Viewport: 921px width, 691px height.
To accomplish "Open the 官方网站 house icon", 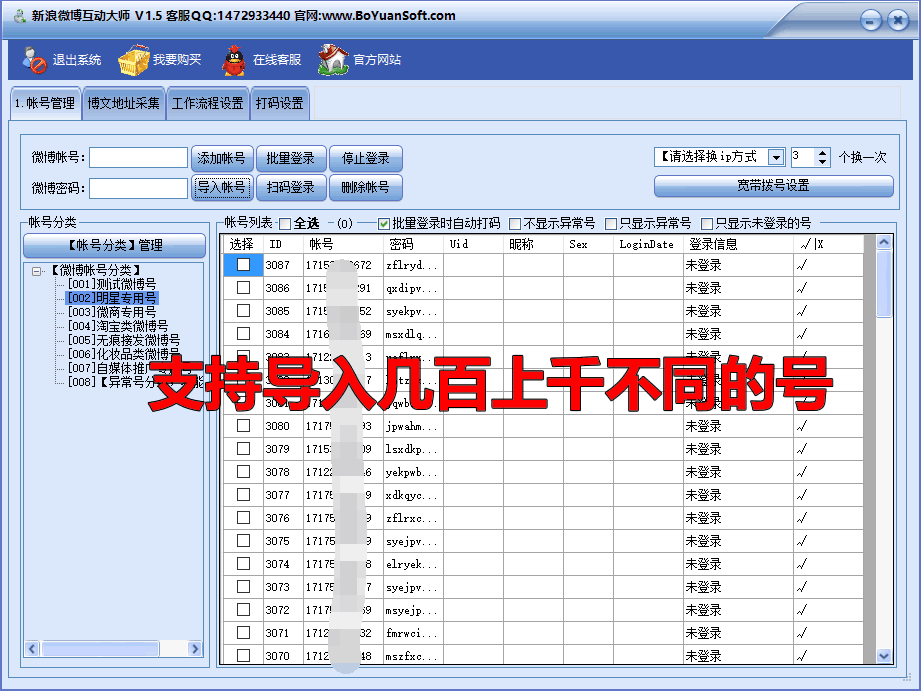I will coord(333,60).
